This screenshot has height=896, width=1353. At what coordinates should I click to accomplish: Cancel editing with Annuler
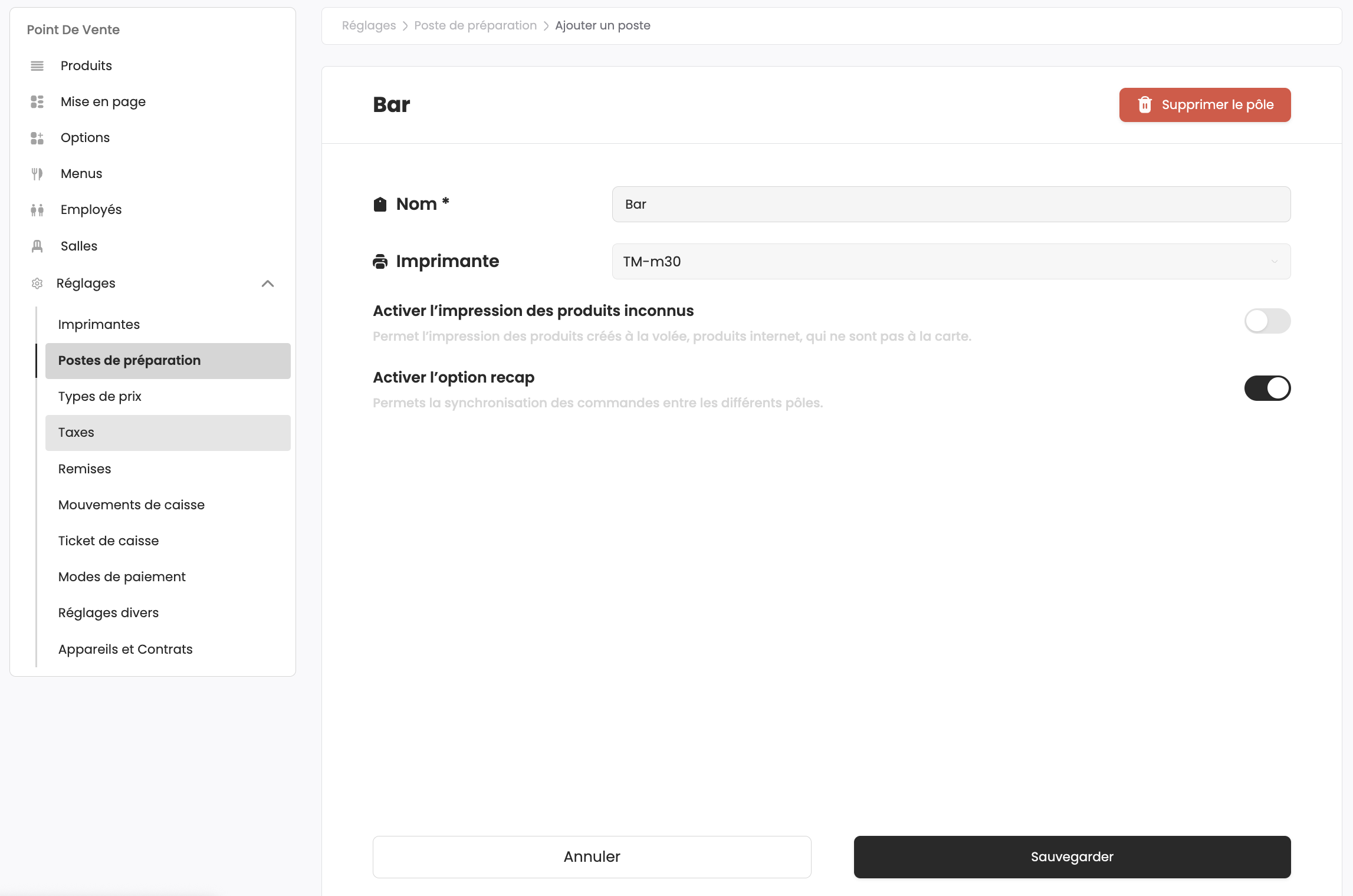tap(592, 857)
